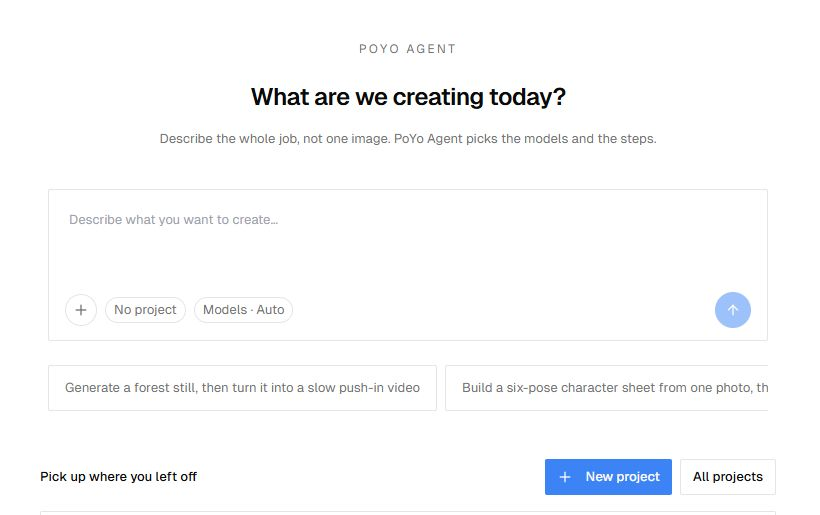This screenshot has width=820, height=515.
Task: Click the 'Pick up where you left off' heading
Action: click(119, 477)
